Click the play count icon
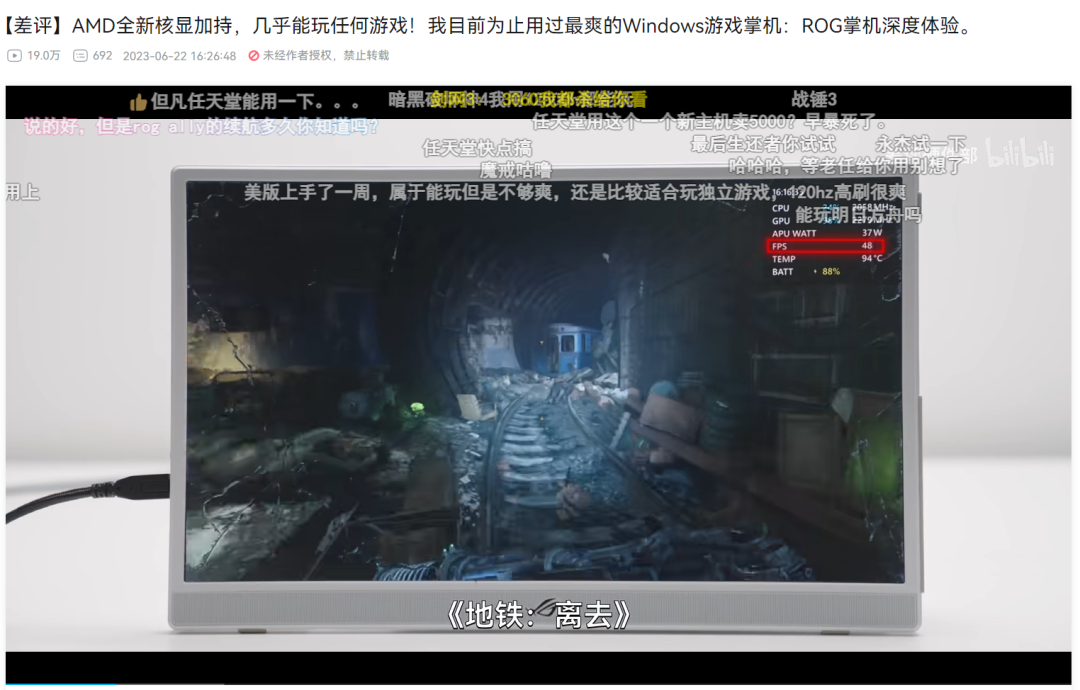 pyautogui.click(x=14, y=56)
